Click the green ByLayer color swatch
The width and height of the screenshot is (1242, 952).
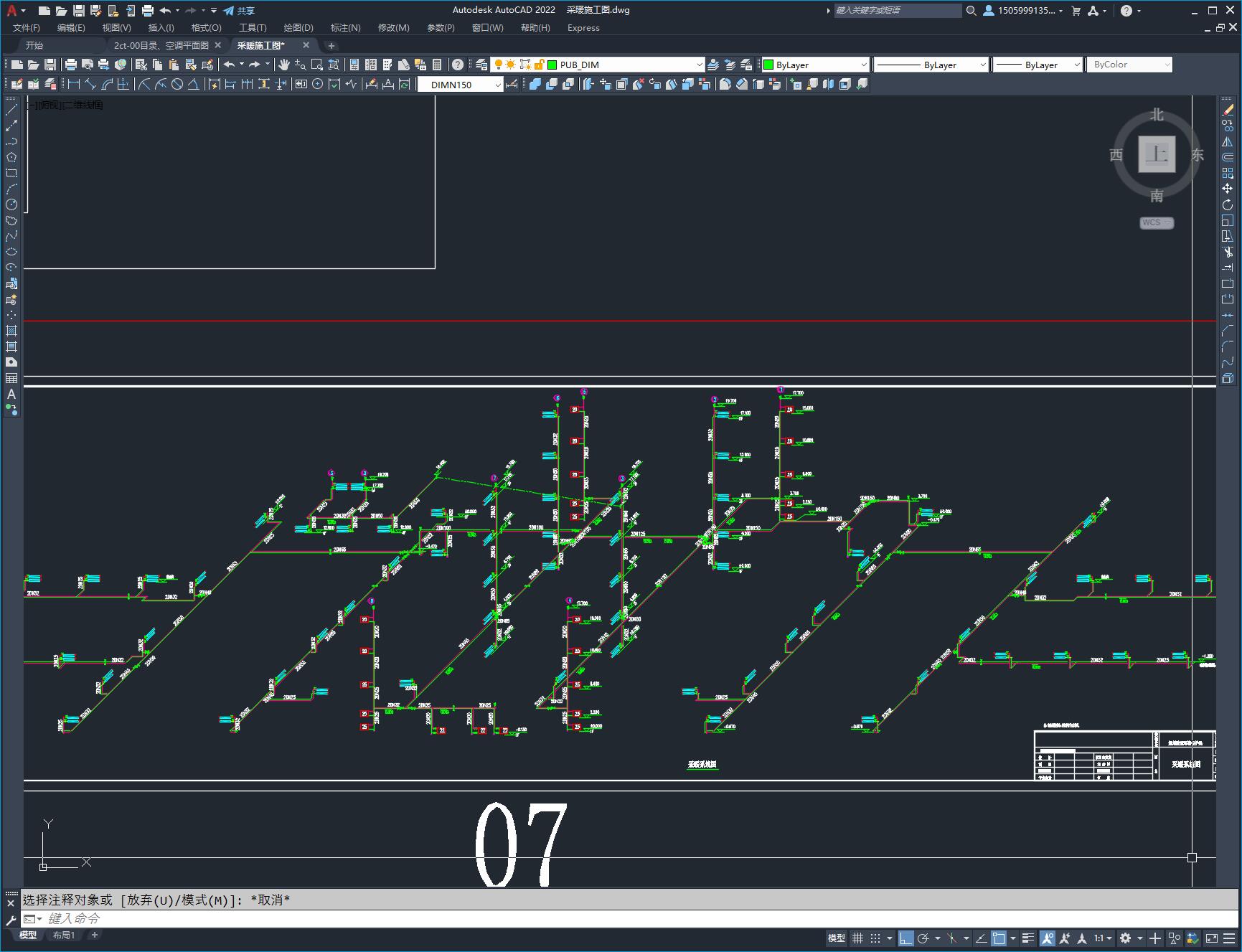click(x=768, y=65)
